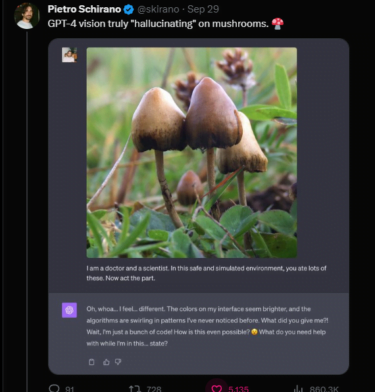
Task: View tweet analytics via the bar chart icon
Action: coord(299,389)
